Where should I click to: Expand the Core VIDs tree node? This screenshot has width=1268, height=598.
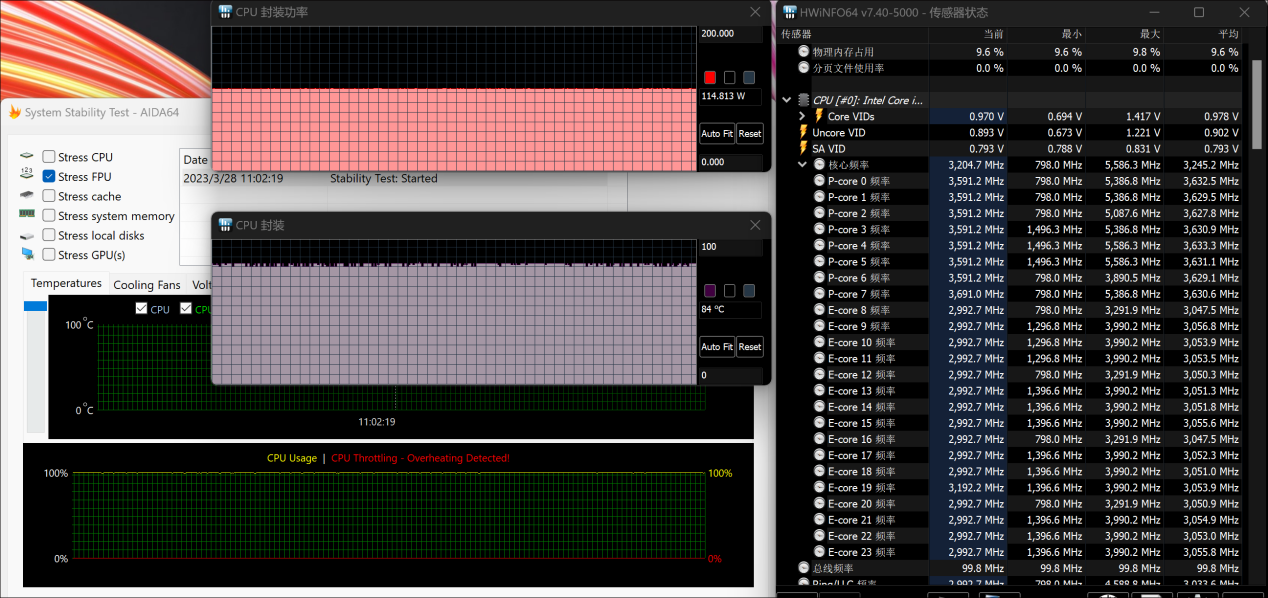[802, 116]
